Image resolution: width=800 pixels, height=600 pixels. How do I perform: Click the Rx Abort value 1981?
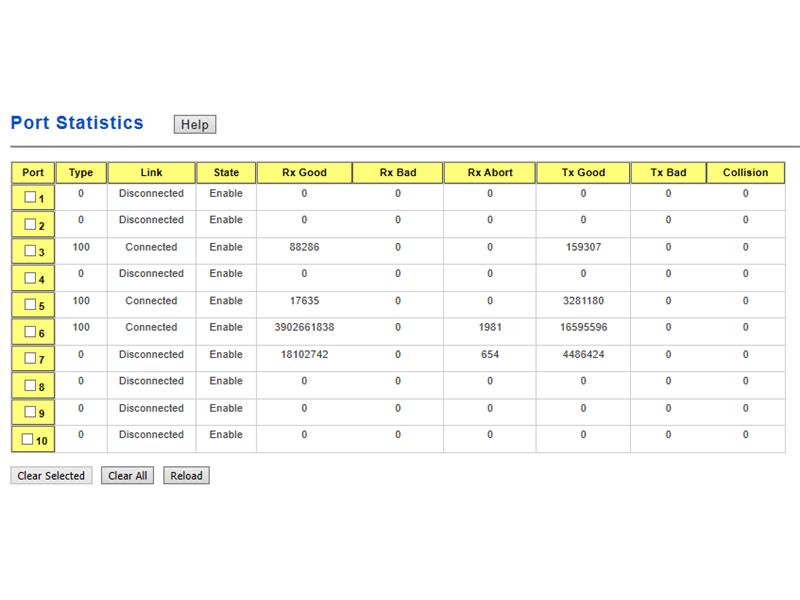coord(490,327)
